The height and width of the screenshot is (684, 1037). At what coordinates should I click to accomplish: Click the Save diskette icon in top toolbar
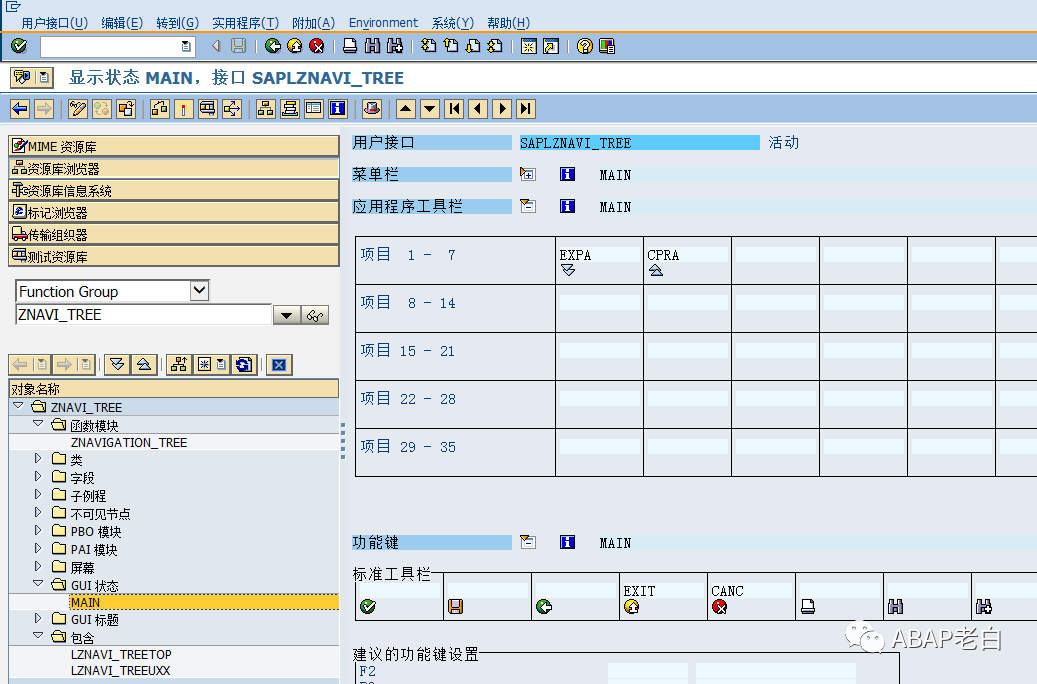coord(238,46)
